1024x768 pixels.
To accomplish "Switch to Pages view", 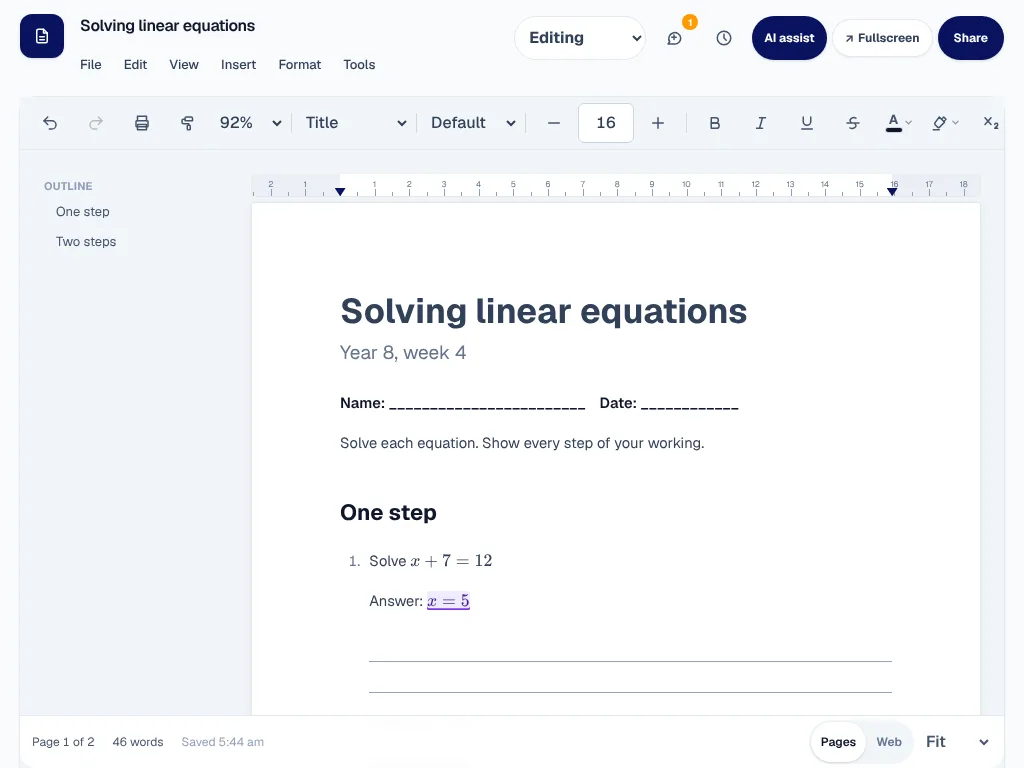I will (x=838, y=742).
